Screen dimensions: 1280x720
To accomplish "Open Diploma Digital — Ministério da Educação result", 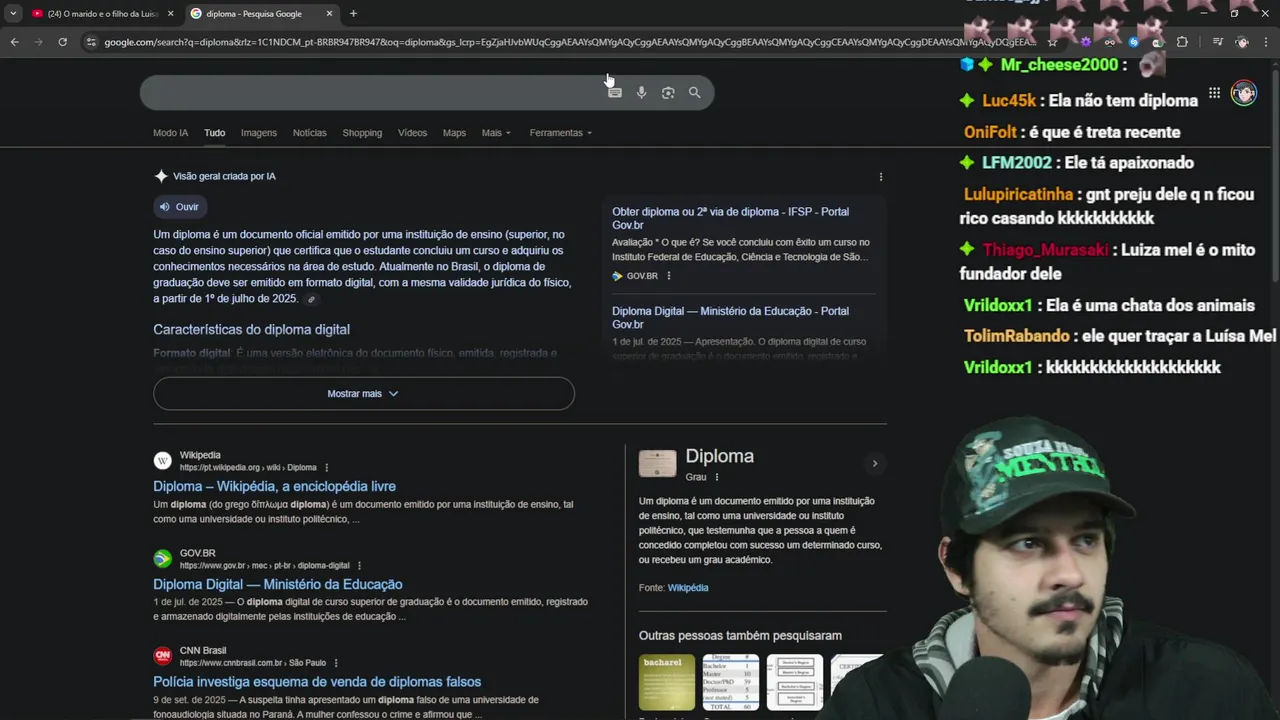I will [278, 585].
